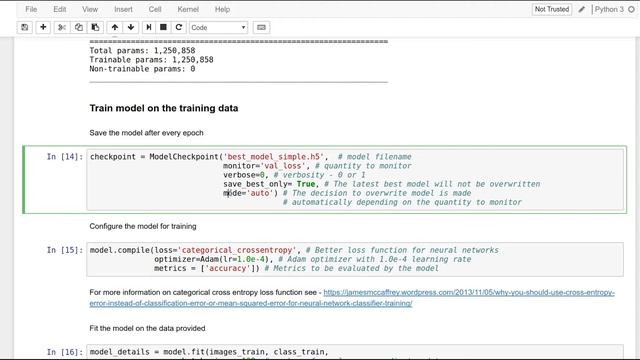Click 'Trainable params: 1,250,858' output line
This screenshot has width=640, height=360.
coord(151,60)
